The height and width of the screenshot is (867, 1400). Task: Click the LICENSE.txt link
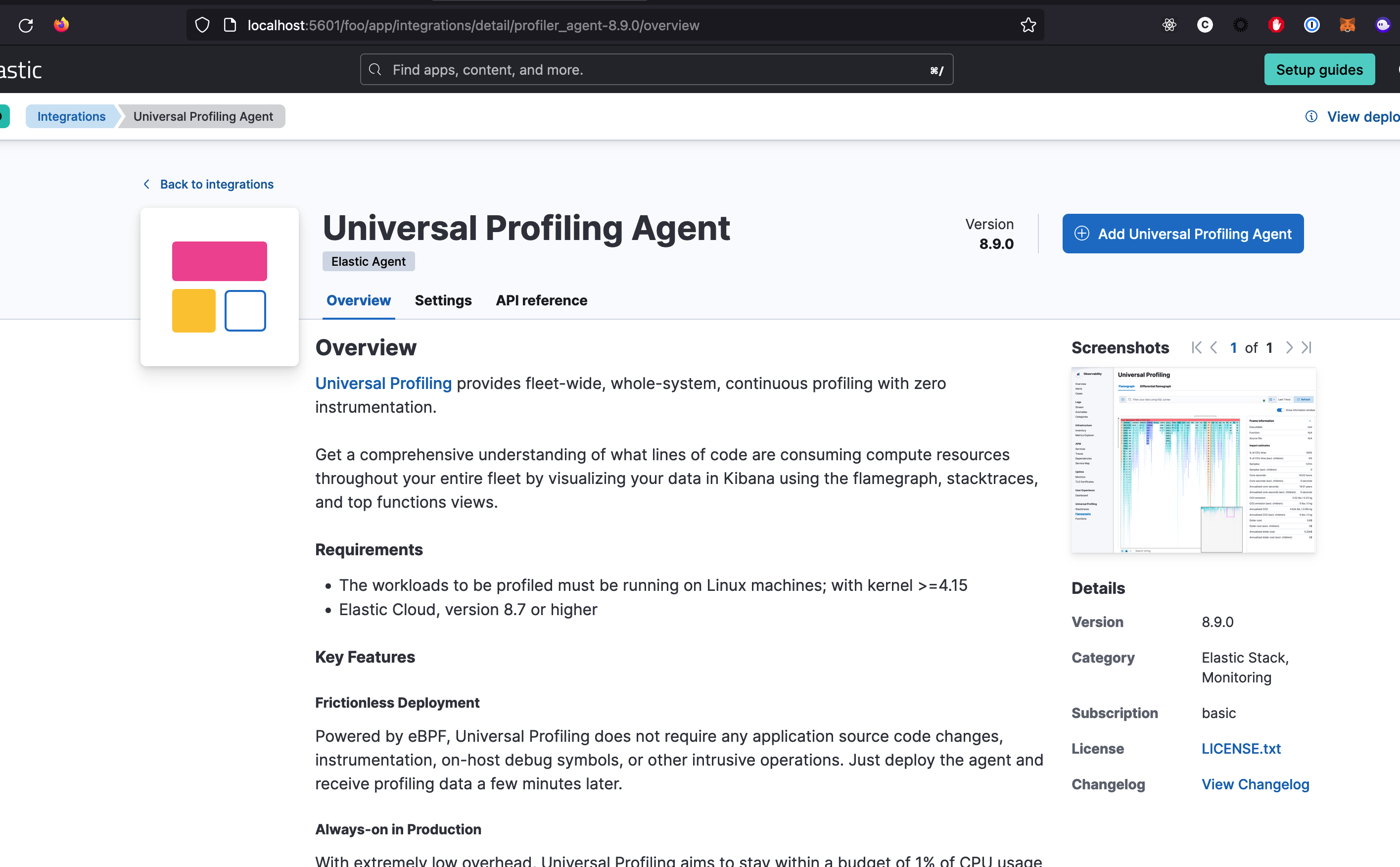(1240, 748)
